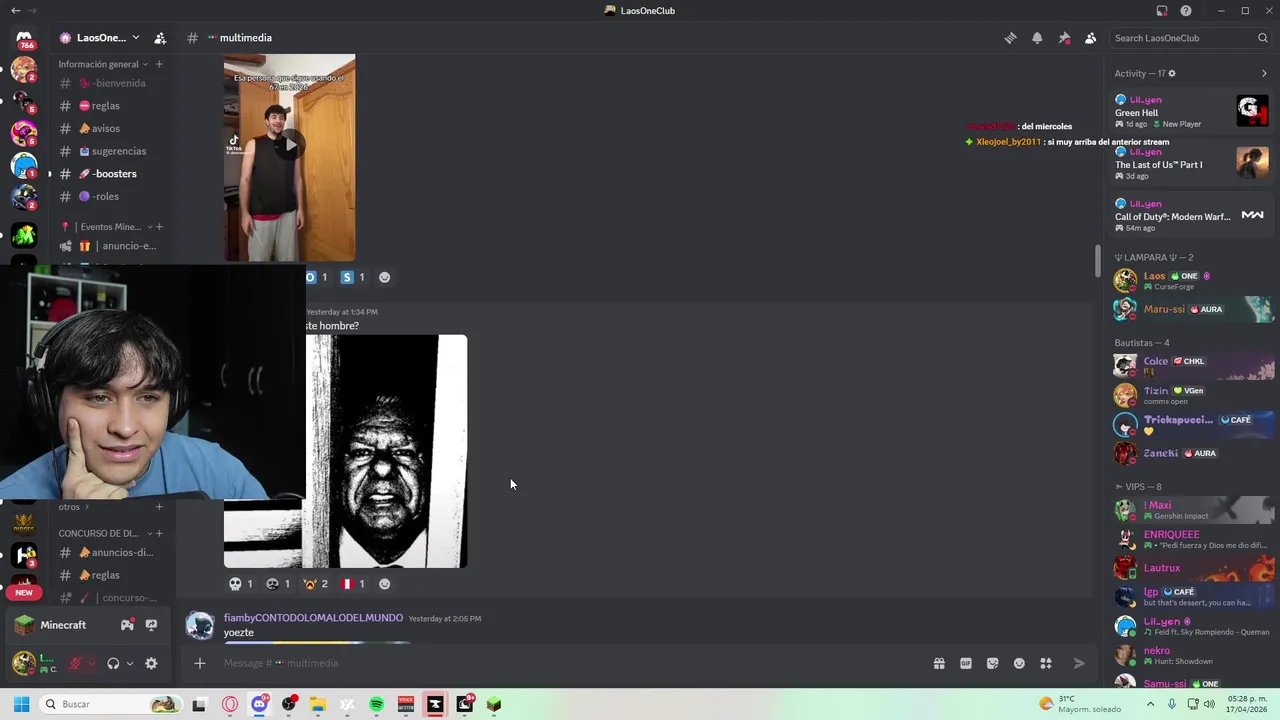Viewport: 1280px width, 720px height.
Task: Open Call of Duty Modern Warfare activity
Action: pos(1191,215)
